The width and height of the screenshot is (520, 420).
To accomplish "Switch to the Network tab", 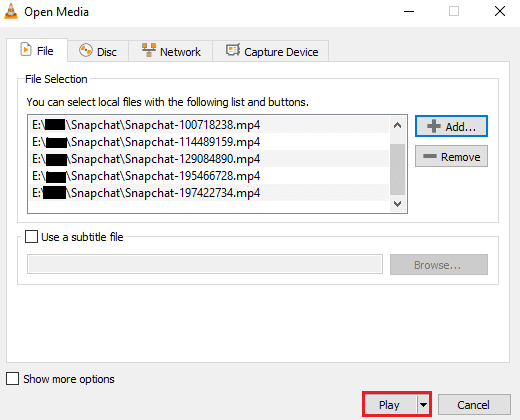I will [x=171, y=51].
